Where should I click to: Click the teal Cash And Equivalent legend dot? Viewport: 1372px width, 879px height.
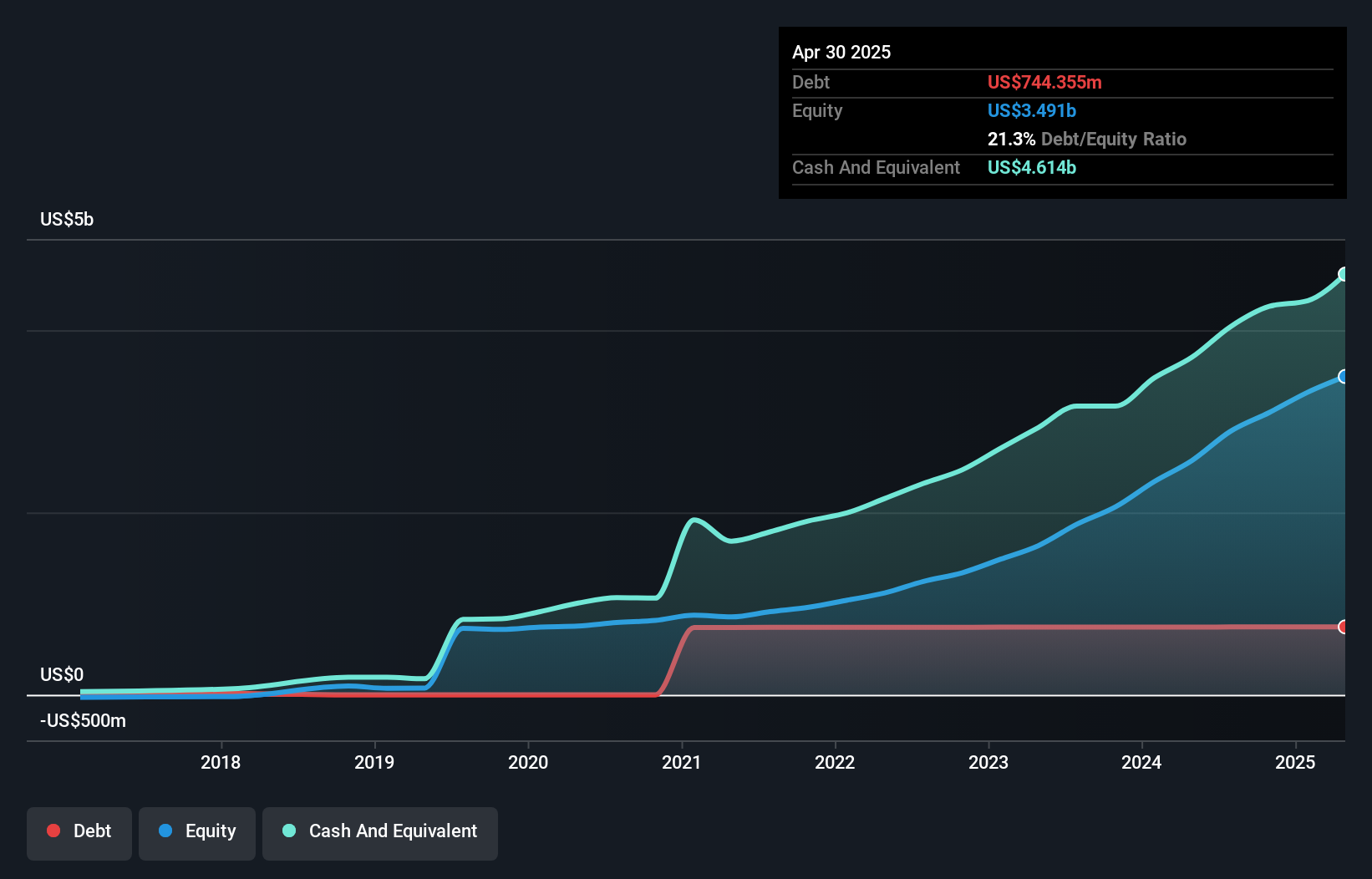tap(289, 831)
